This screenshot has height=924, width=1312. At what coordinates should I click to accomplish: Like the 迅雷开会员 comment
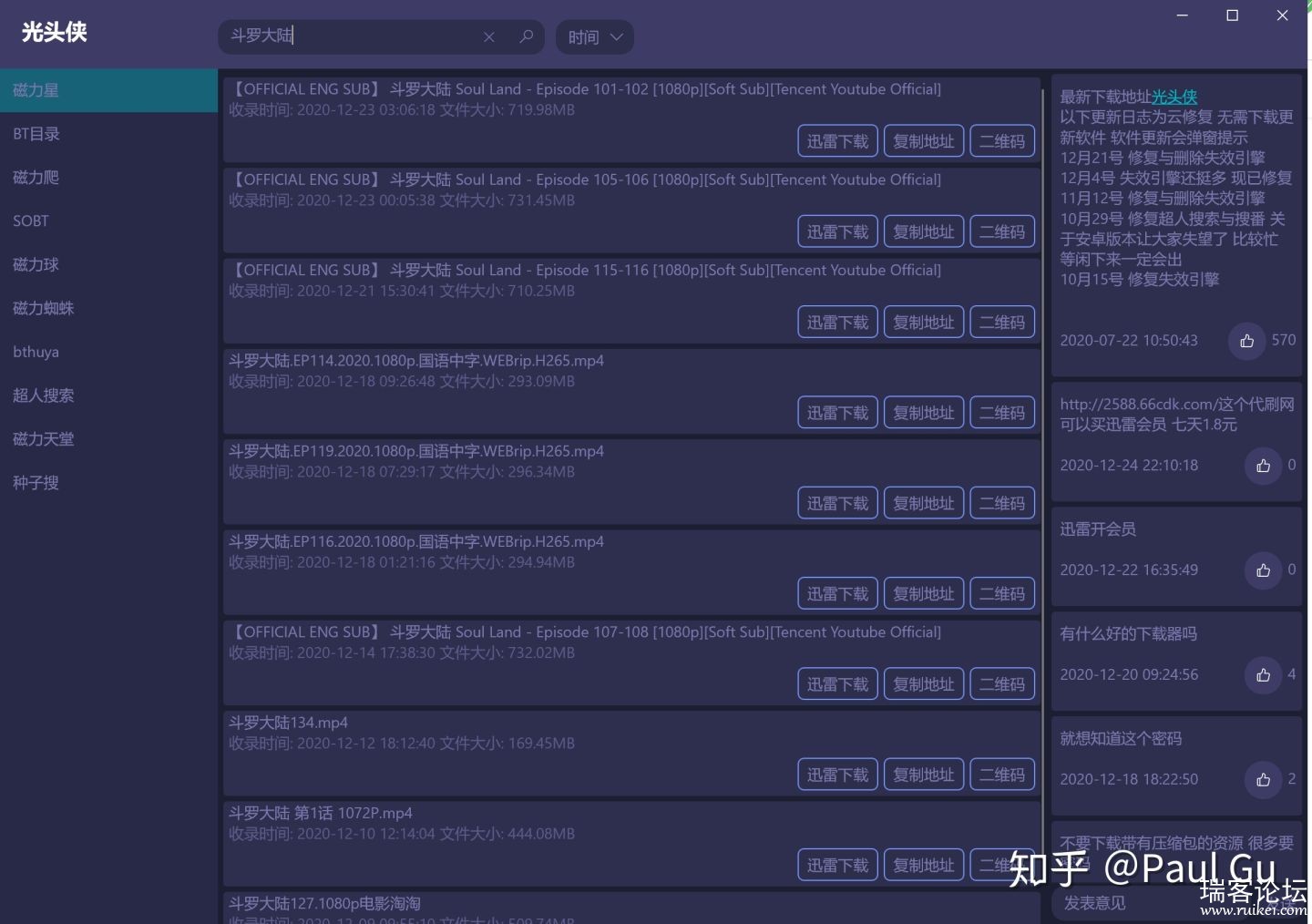(1263, 570)
